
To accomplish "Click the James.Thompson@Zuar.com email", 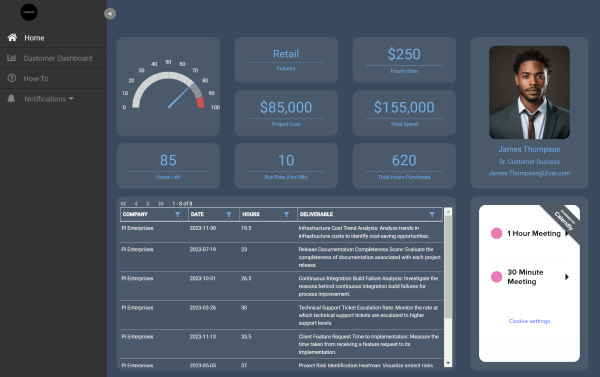I will (529, 173).
